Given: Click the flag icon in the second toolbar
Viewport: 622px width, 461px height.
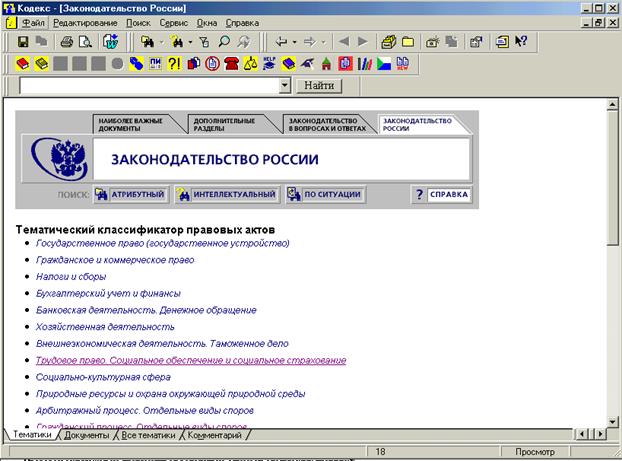Looking at the screenshot, I should click(384, 63).
